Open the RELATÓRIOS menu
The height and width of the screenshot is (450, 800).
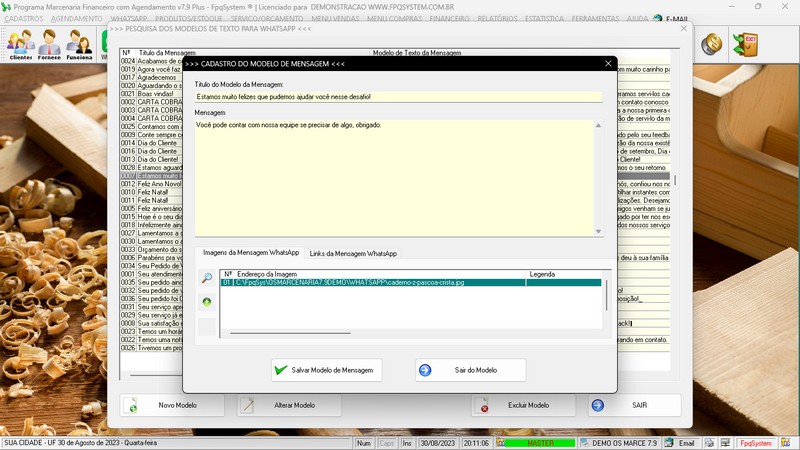click(497, 19)
